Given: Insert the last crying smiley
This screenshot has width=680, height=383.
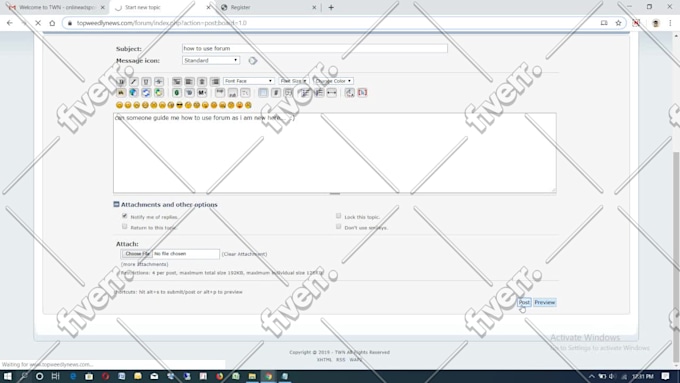Looking at the screenshot, I should (x=248, y=105).
